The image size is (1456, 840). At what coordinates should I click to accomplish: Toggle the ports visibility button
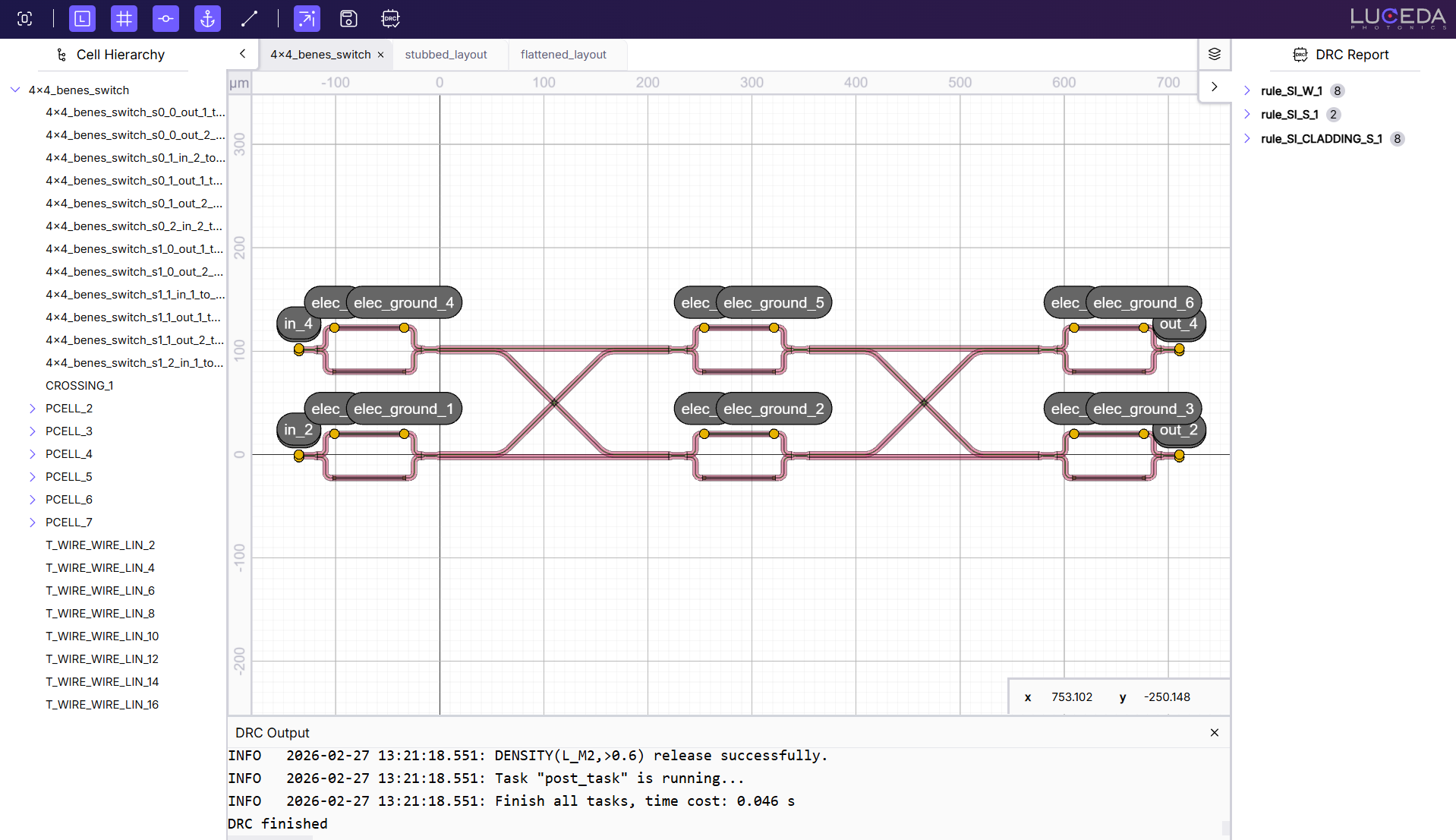165,19
